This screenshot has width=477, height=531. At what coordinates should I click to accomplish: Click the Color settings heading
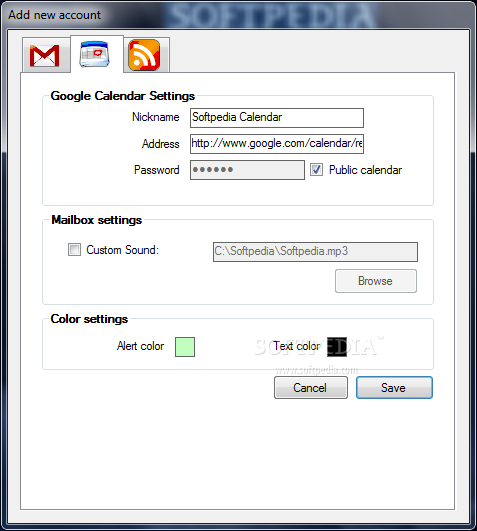tap(89, 319)
